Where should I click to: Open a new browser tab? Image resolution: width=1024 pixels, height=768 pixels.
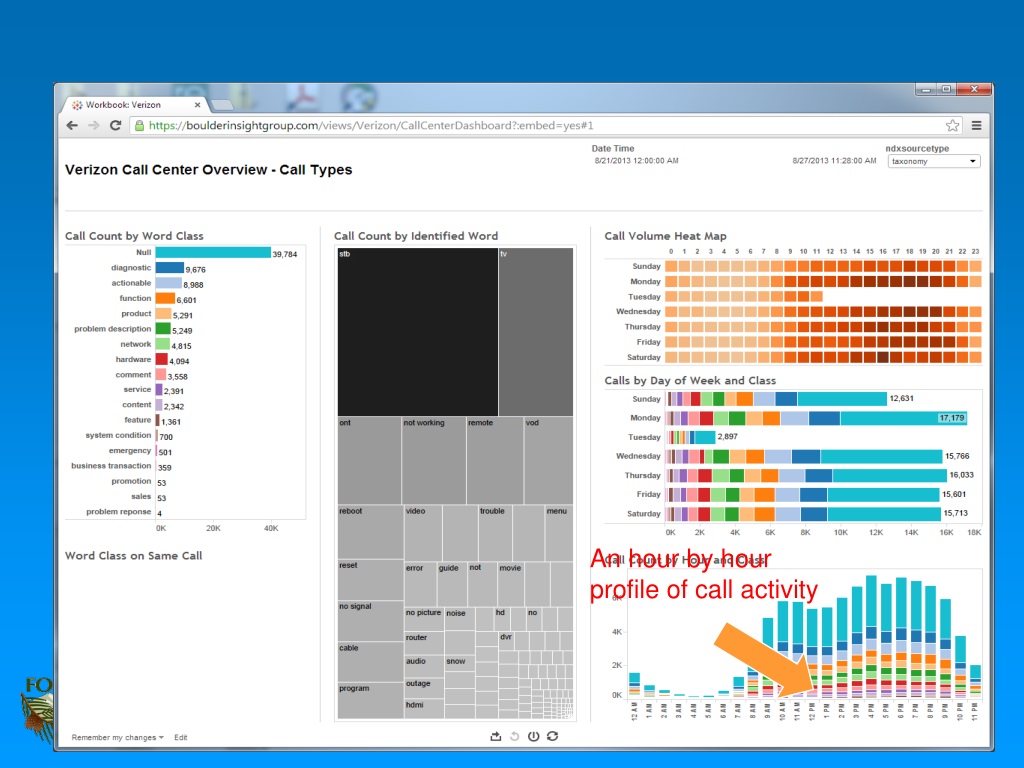click(x=222, y=104)
